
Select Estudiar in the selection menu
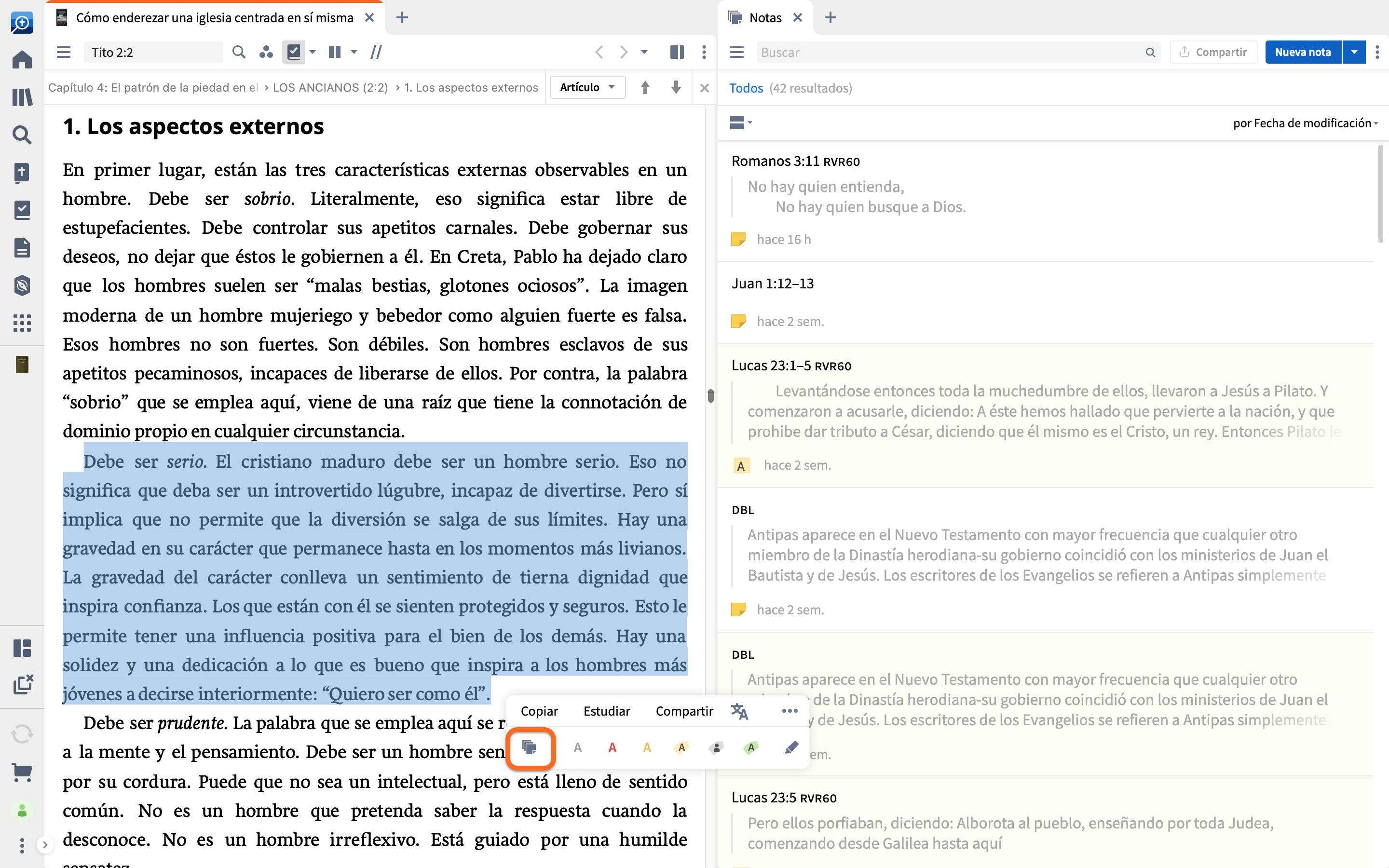607,711
